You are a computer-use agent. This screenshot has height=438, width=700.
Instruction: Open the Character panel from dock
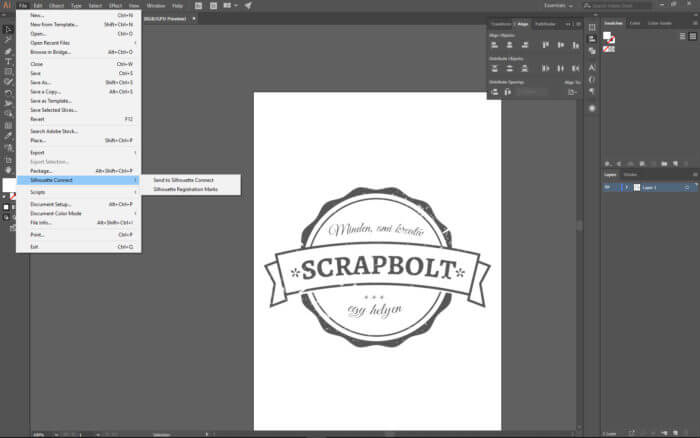pos(592,68)
